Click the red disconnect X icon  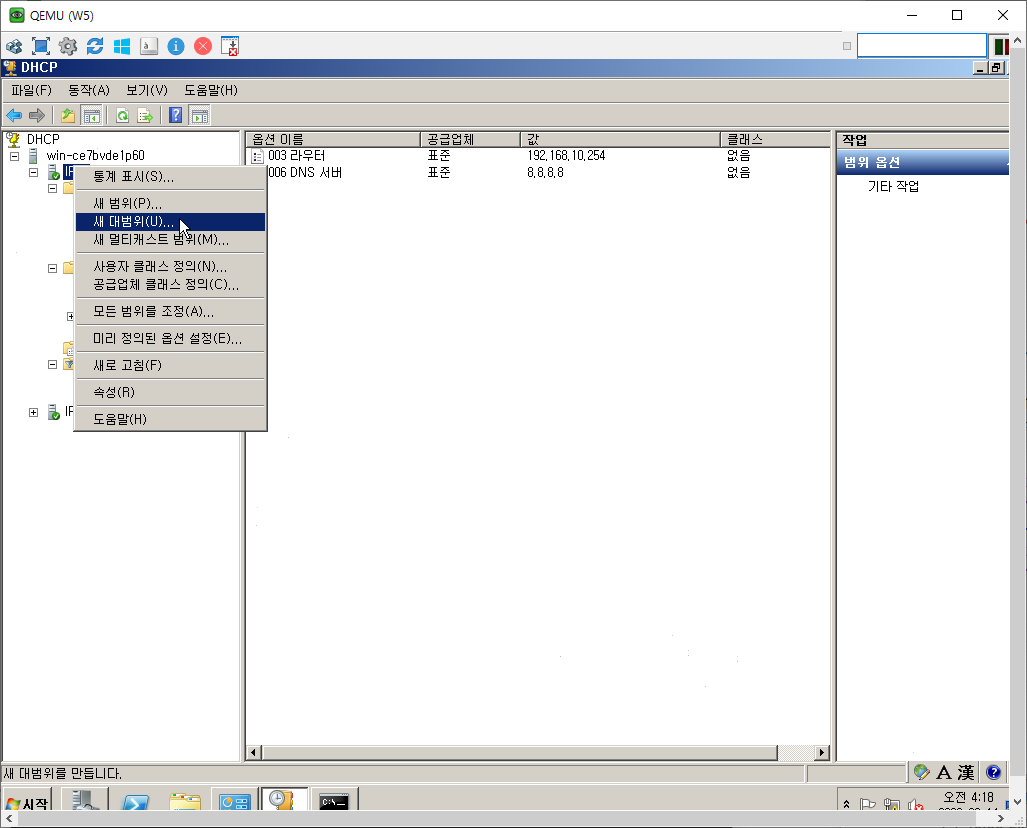point(203,46)
